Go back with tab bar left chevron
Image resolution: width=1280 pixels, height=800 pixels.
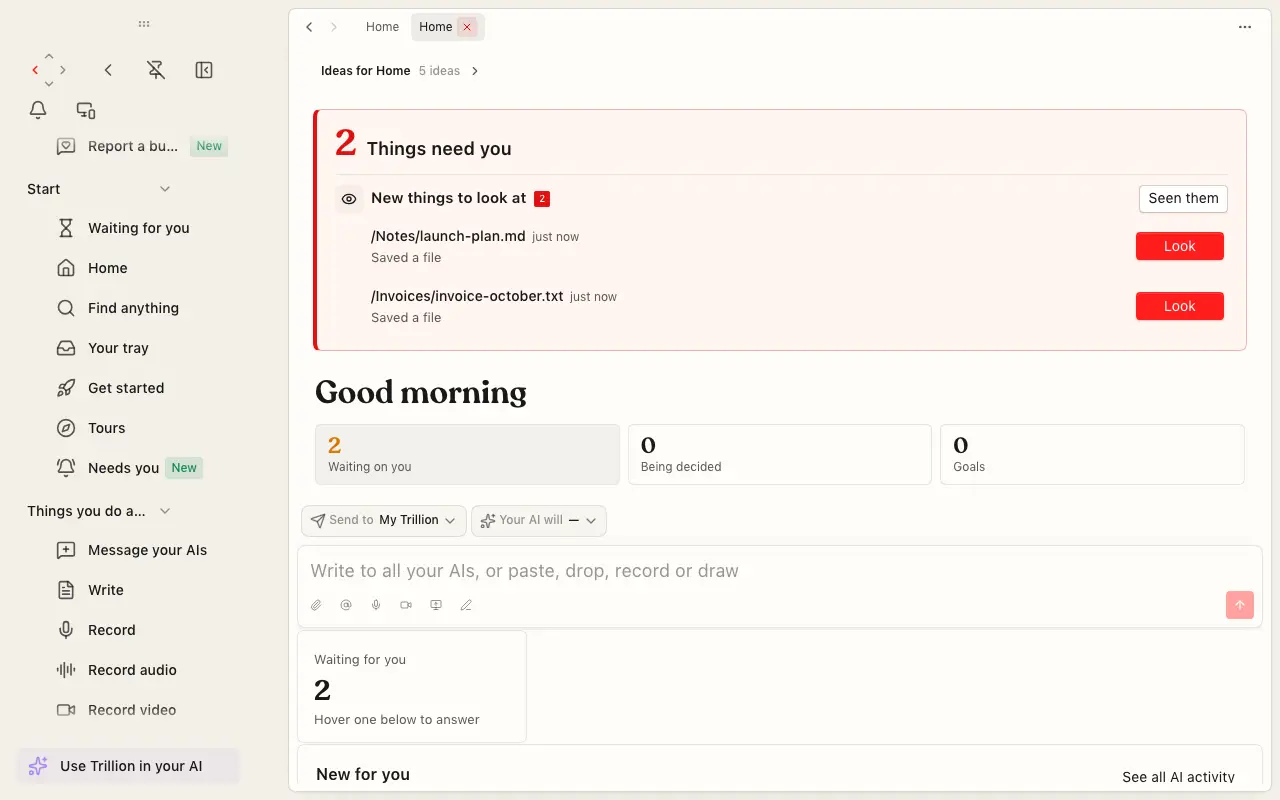point(309,27)
